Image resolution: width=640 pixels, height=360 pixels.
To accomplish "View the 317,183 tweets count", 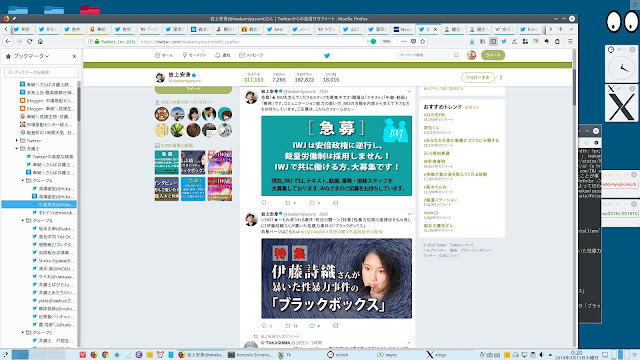I will [x=253, y=78].
